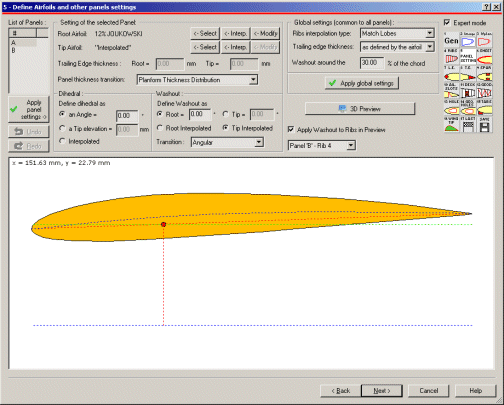Click the Help button
The height and width of the screenshot is (405, 504).
point(476,391)
